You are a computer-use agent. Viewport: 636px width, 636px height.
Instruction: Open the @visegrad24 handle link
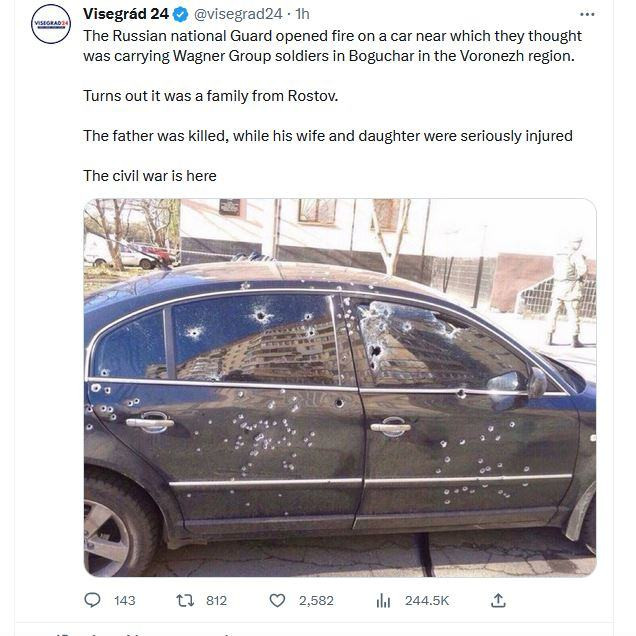[x=238, y=14]
